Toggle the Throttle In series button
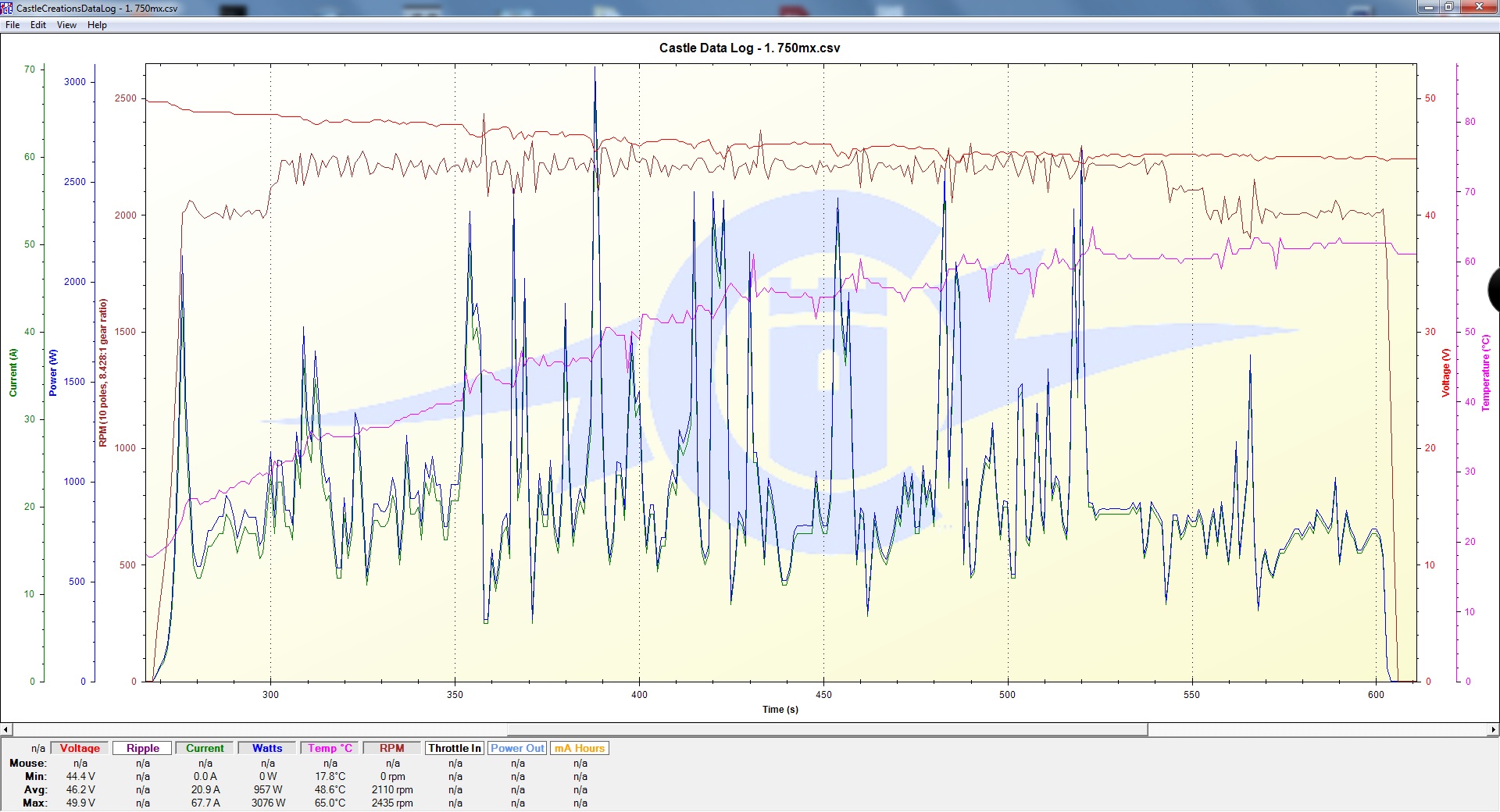1500x812 pixels. 455,748
